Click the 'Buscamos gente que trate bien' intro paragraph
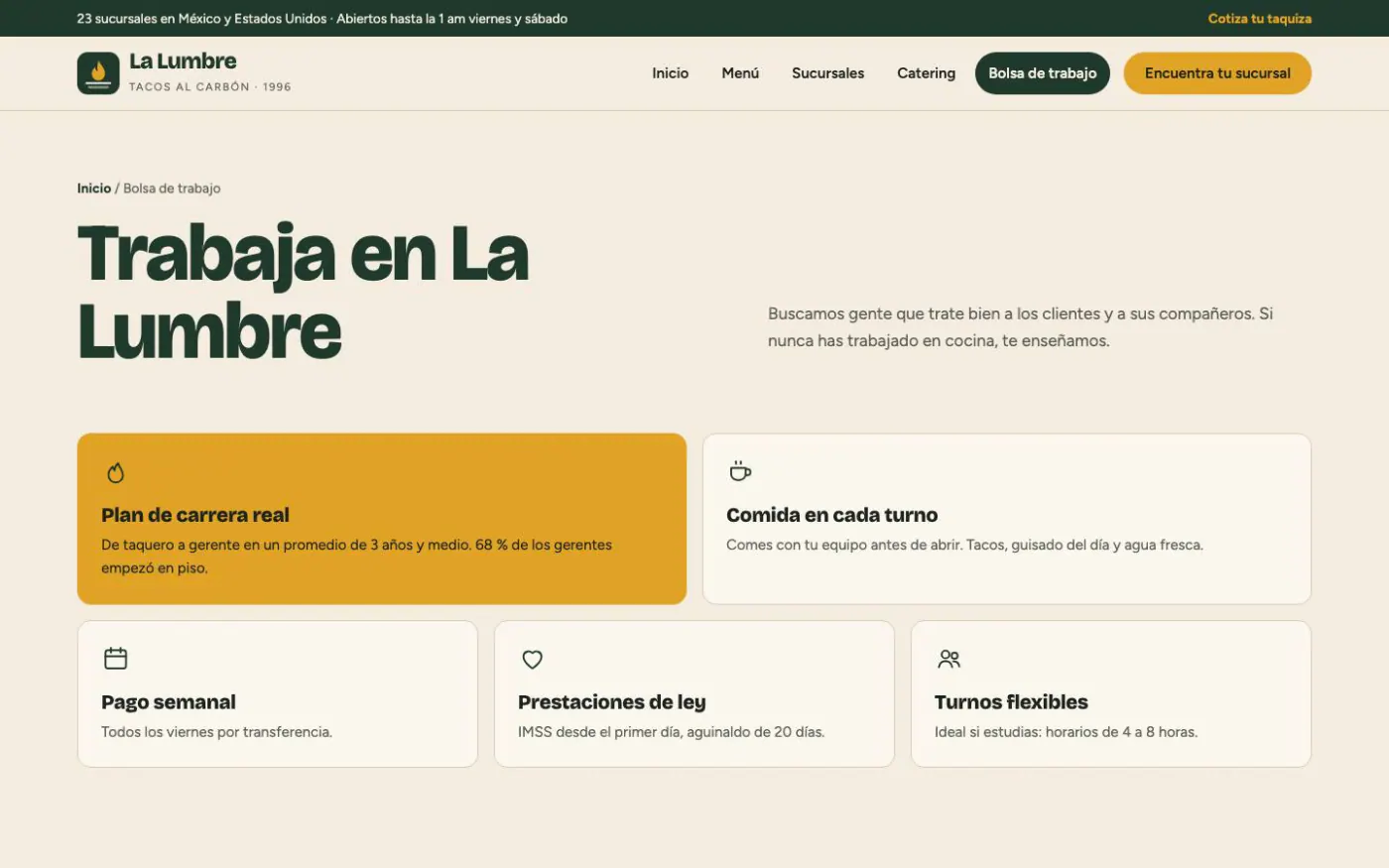1389x868 pixels. coord(1020,327)
